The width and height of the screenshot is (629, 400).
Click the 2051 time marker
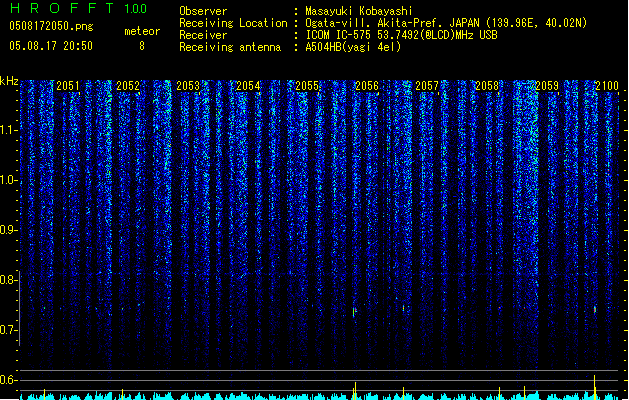(x=68, y=86)
